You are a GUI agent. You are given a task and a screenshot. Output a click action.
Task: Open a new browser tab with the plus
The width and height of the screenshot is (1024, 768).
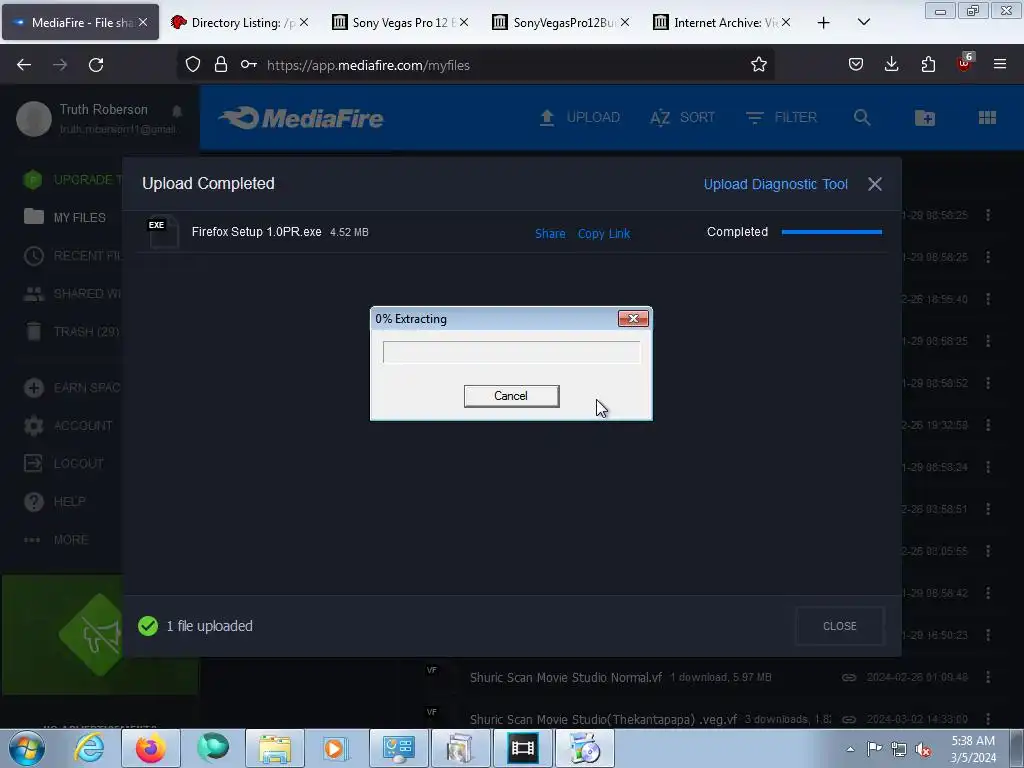[824, 23]
